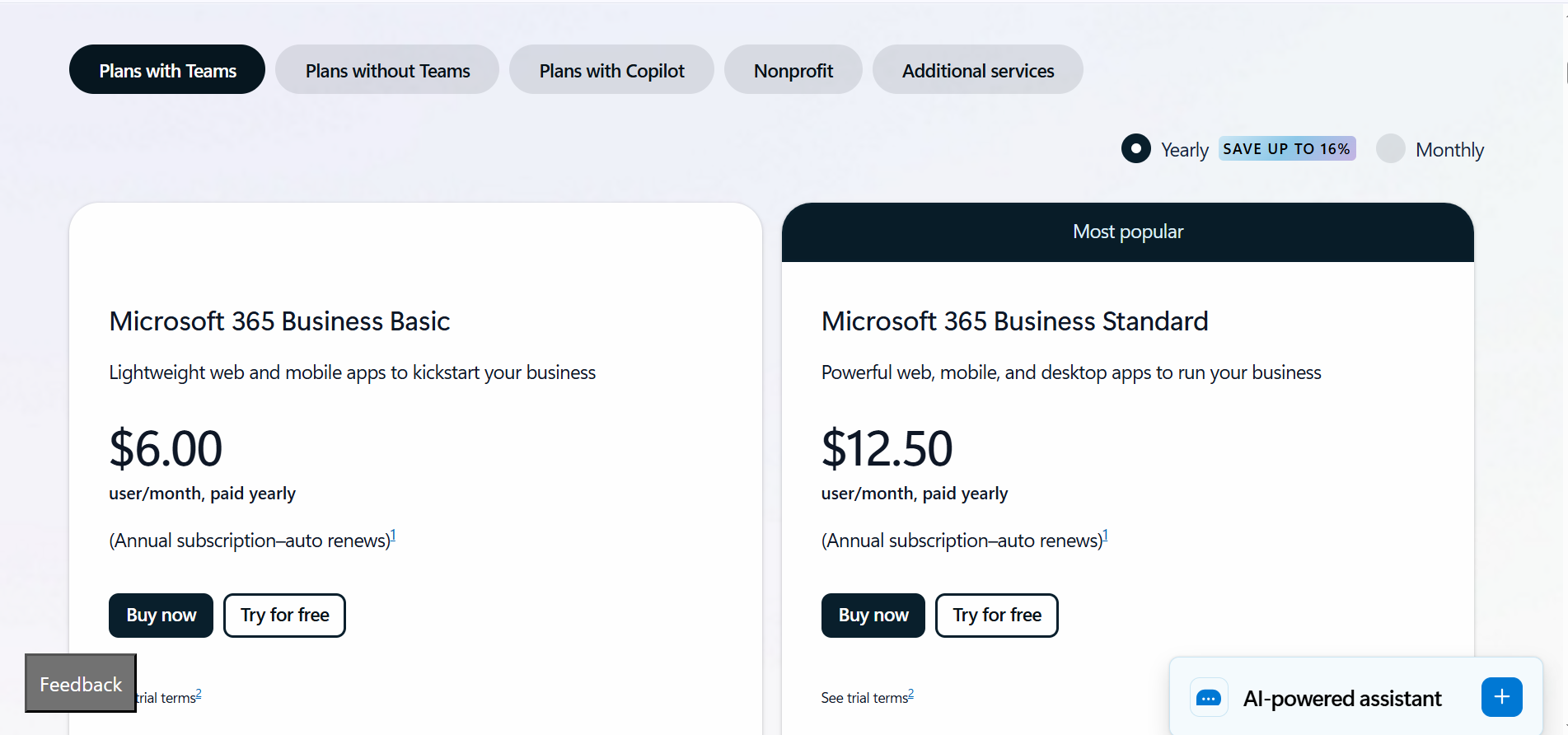This screenshot has width=1568, height=735.
Task: Click the Microsoft 365 Business Standard heading
Action: [x=1014, y=321]
